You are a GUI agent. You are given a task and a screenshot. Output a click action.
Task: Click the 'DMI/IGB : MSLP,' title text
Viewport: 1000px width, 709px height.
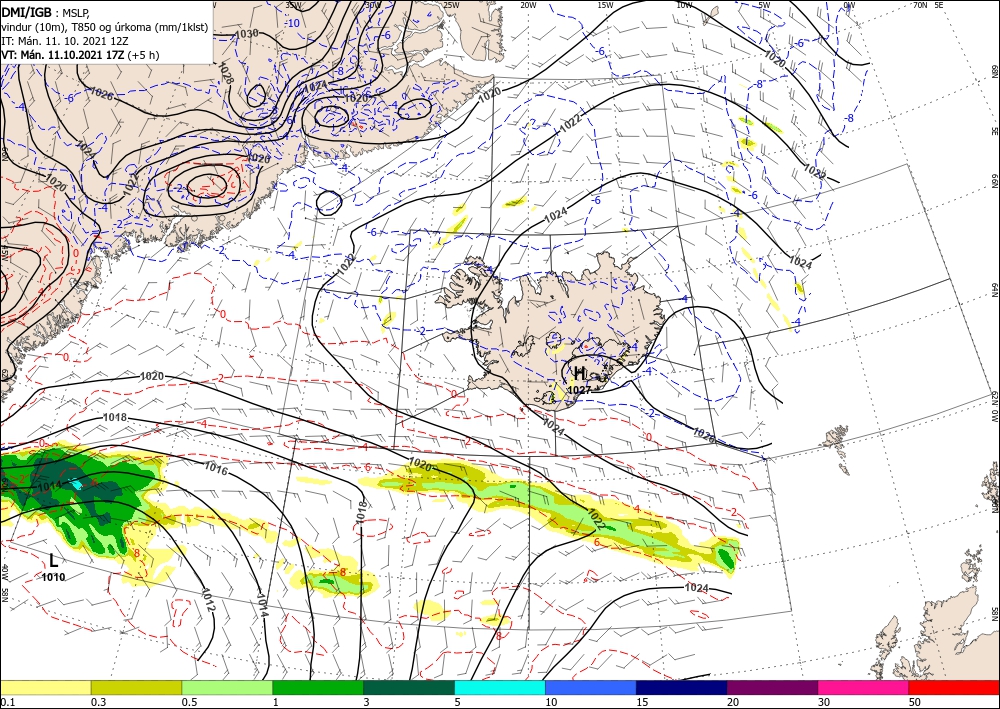pyautogui.click(x=46, y=12)
